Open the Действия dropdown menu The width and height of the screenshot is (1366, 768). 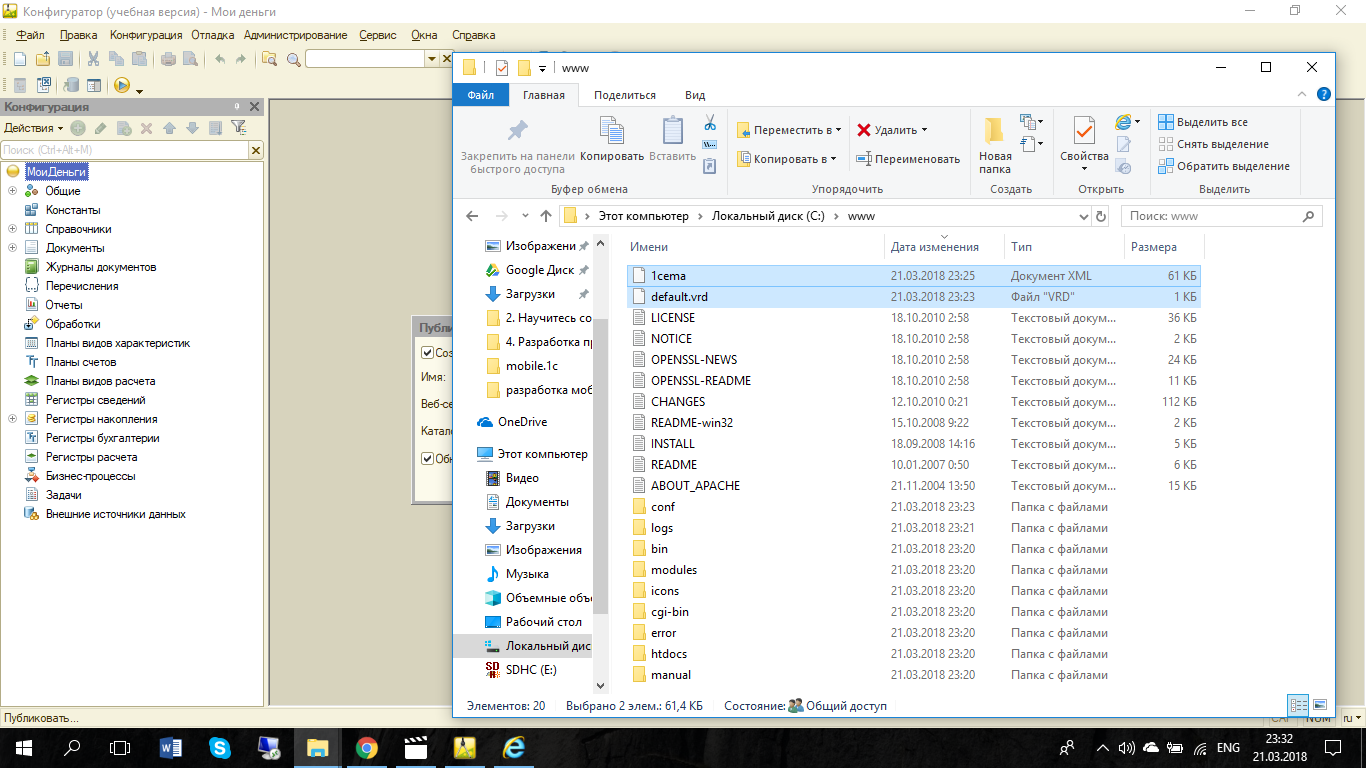(33, 128)
